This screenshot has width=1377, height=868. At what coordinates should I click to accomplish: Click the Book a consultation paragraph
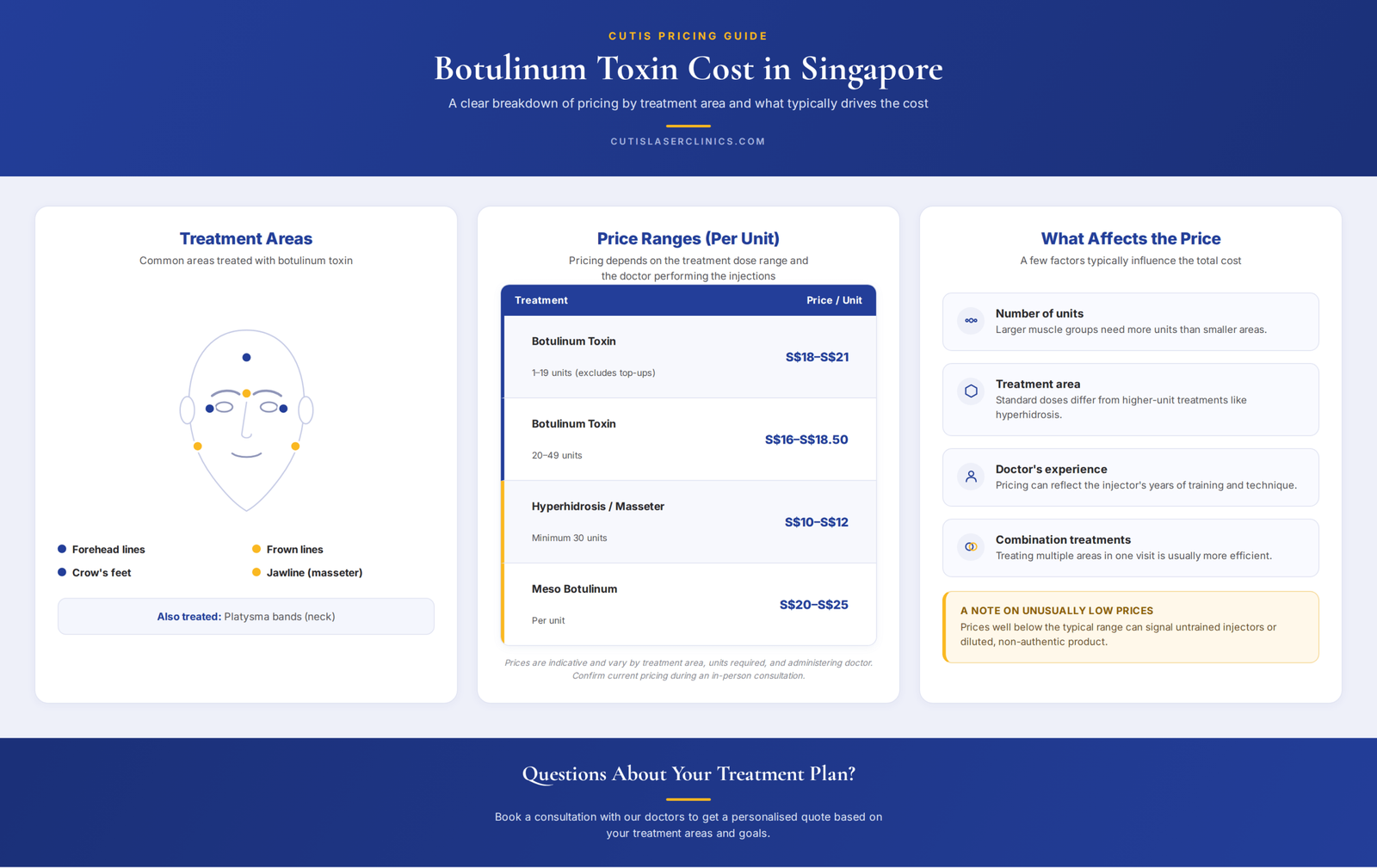click(x=688, y=825)
